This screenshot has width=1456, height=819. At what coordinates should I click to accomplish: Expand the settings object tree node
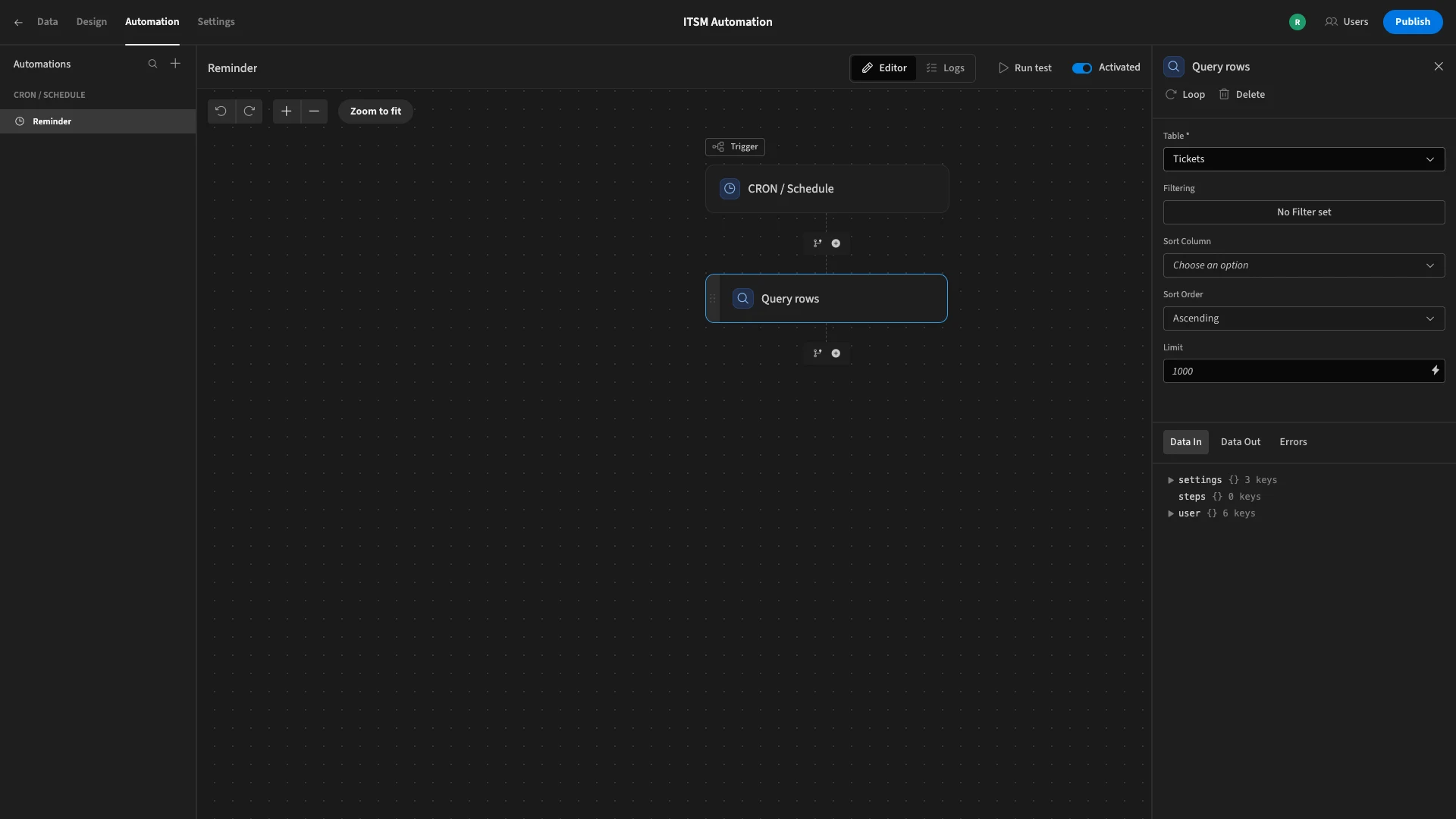click(1171, 480)
